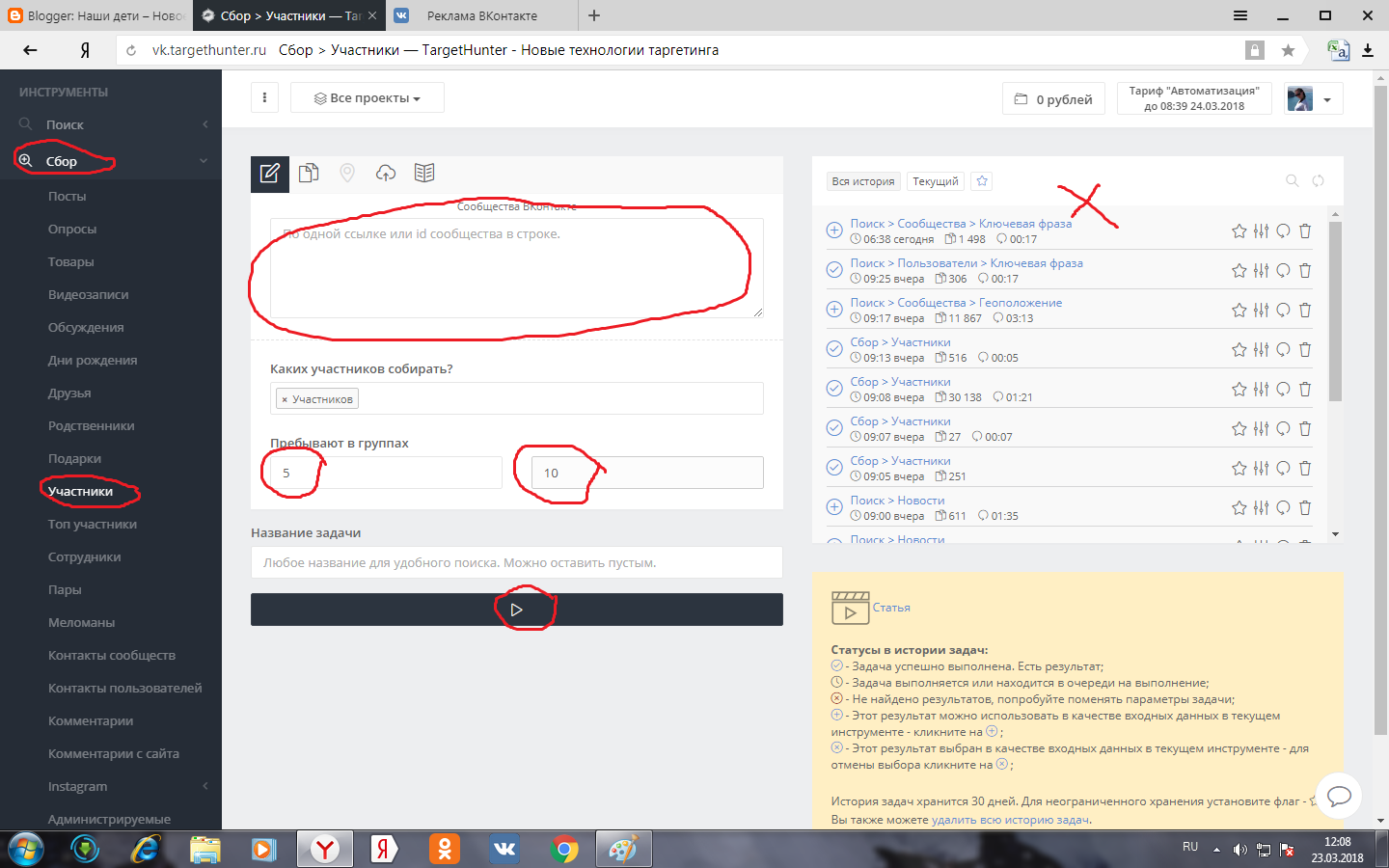Show starred tasks filter

tap(982, 181)
